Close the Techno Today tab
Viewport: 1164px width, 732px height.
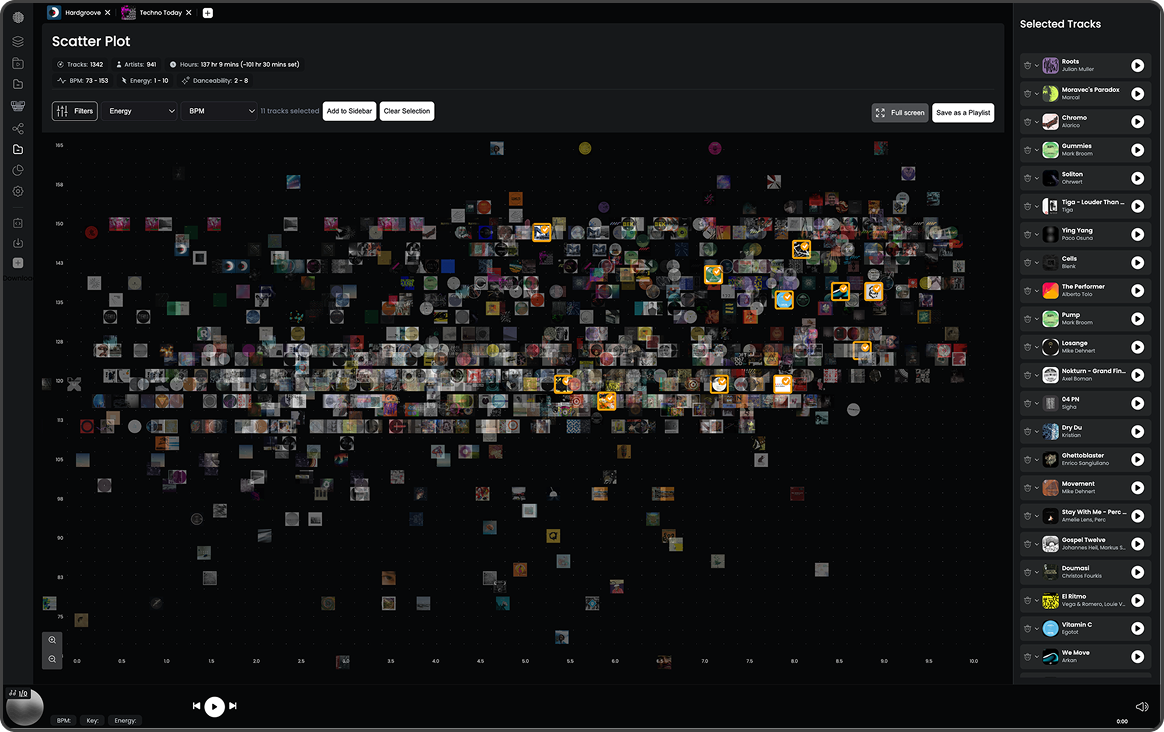[x=189, y=13]
